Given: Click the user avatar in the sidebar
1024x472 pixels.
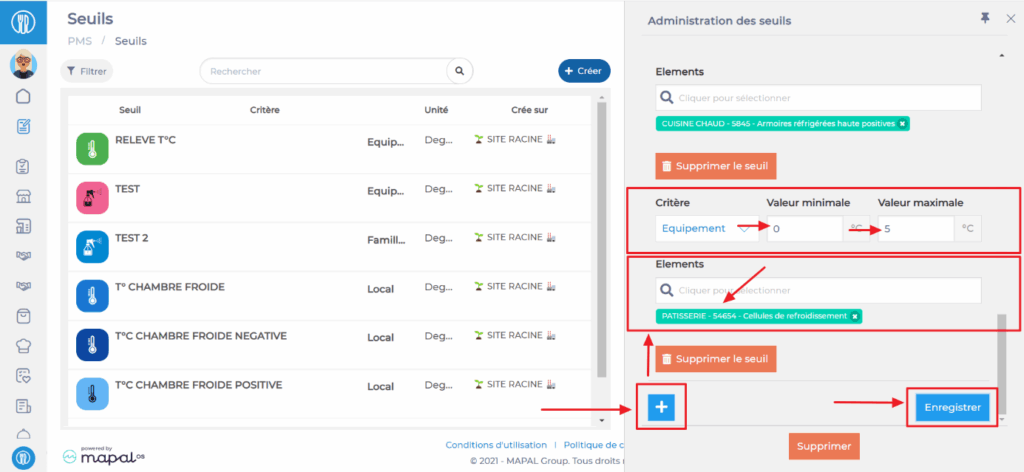Looking at the screenshot, I should point(23,65).
